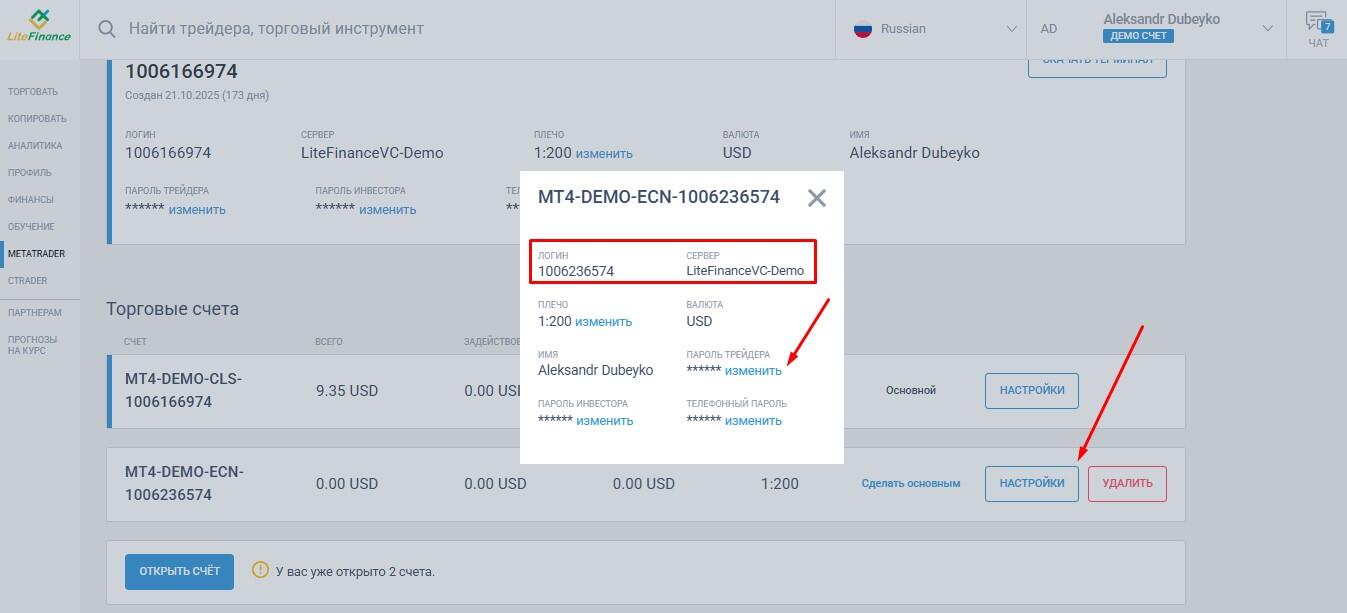Select CTRADER in the sidebar
The height and width of the screenshot is (613, 1347).
coord(28,281)
